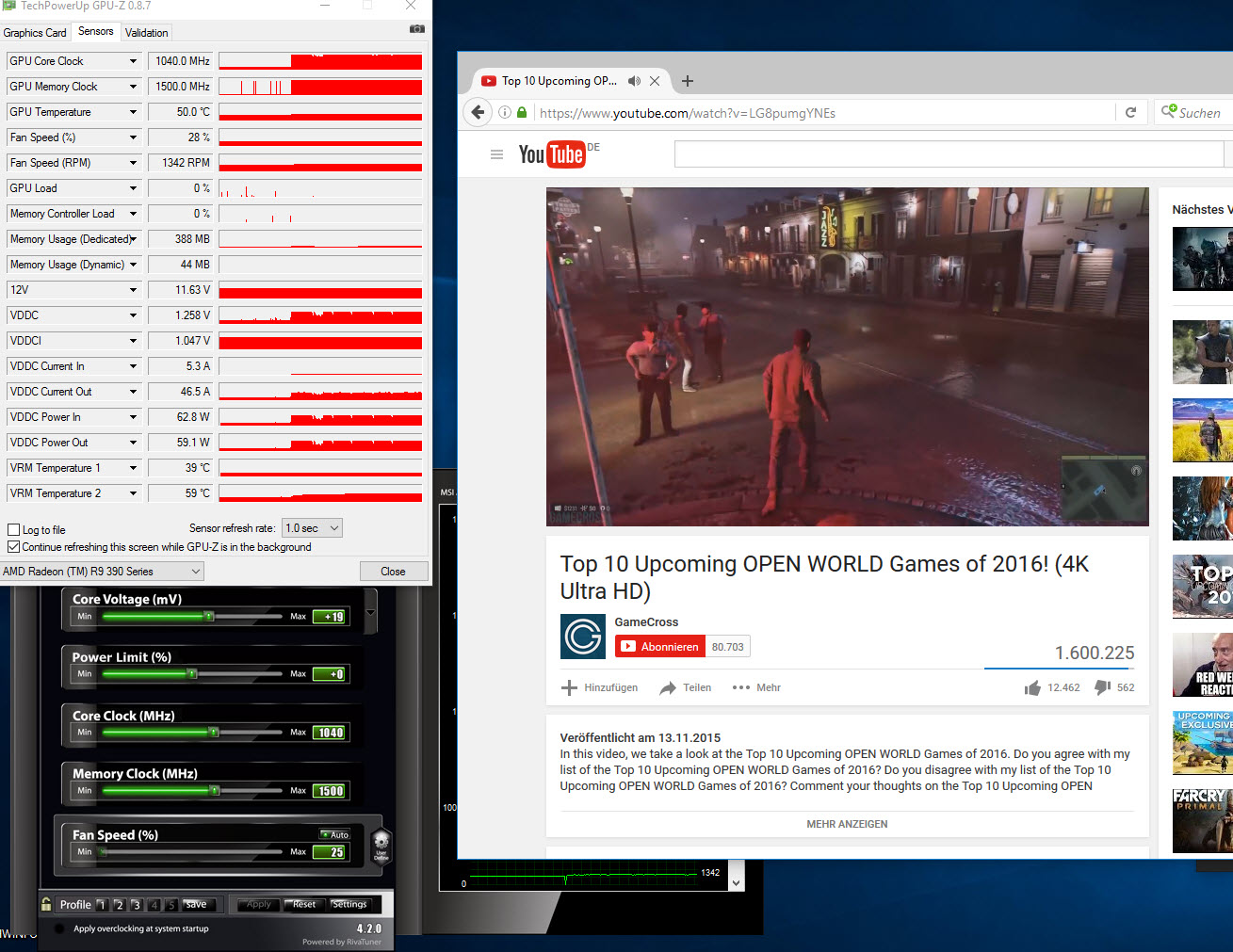
Task: Click the Fan Speed 25 value box
Action: (330, 852)
